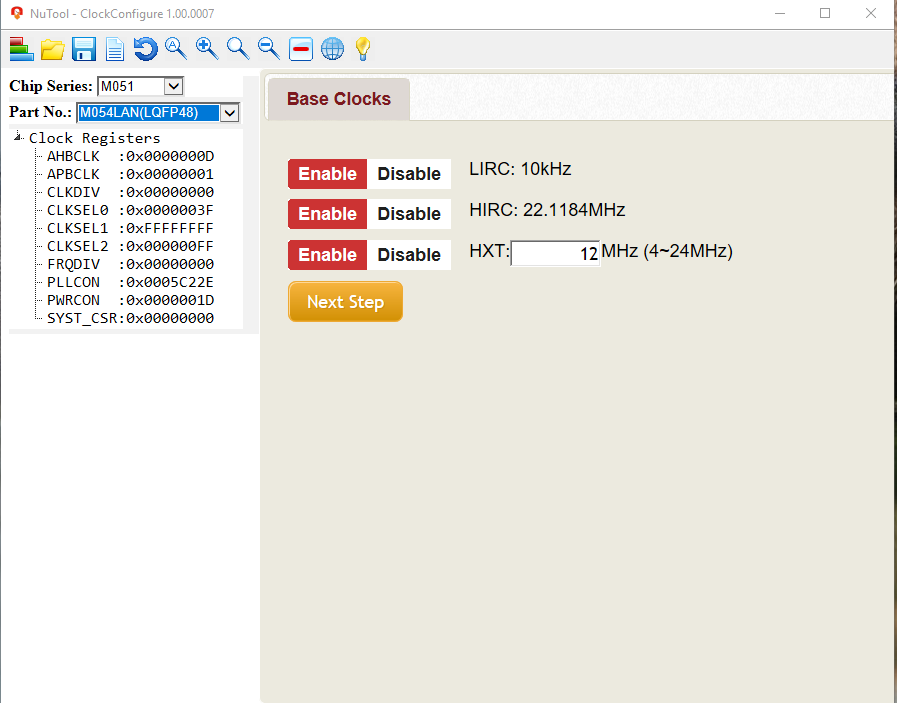Select the Base Clocks tab
Screen dimensions: 897x703
pos(338,99)
